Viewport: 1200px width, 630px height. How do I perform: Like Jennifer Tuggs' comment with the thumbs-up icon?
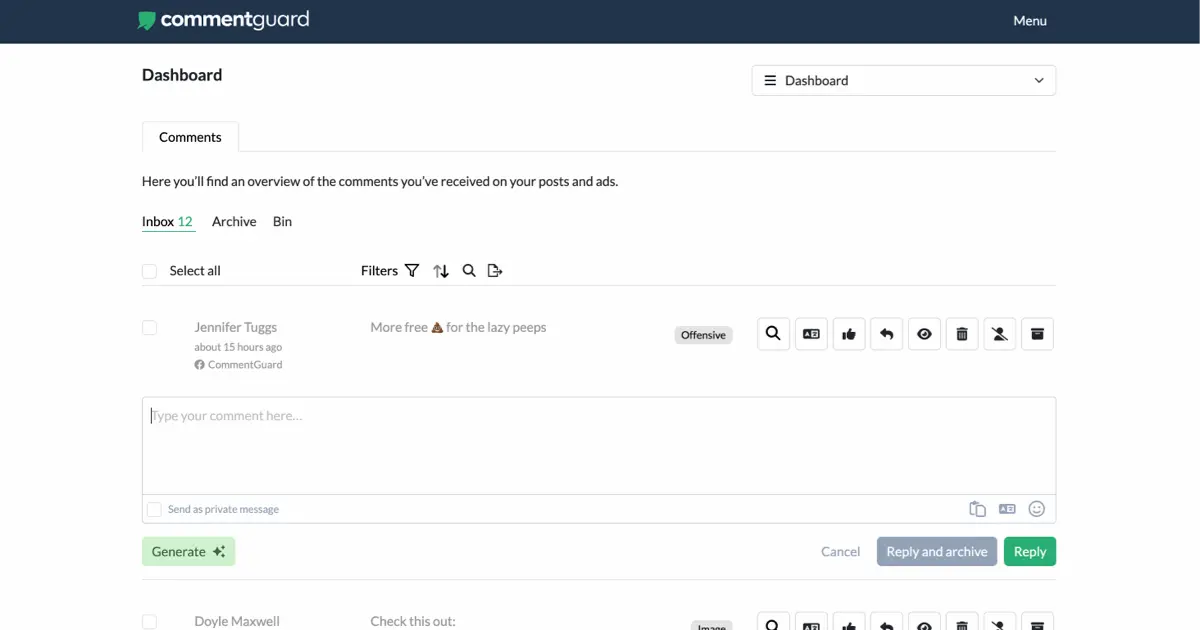pos(849,334)
